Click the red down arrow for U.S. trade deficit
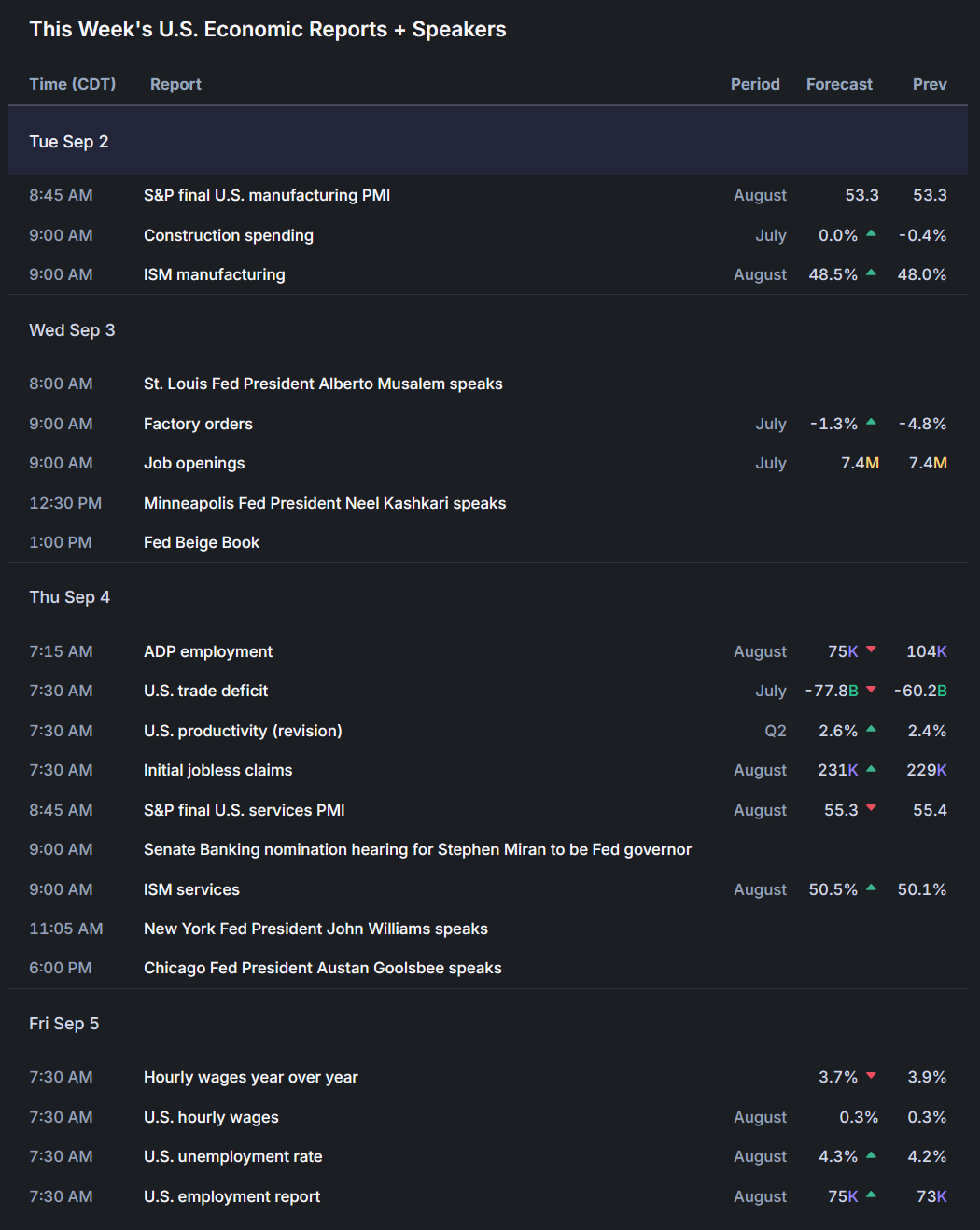 [x=871, y=690]
